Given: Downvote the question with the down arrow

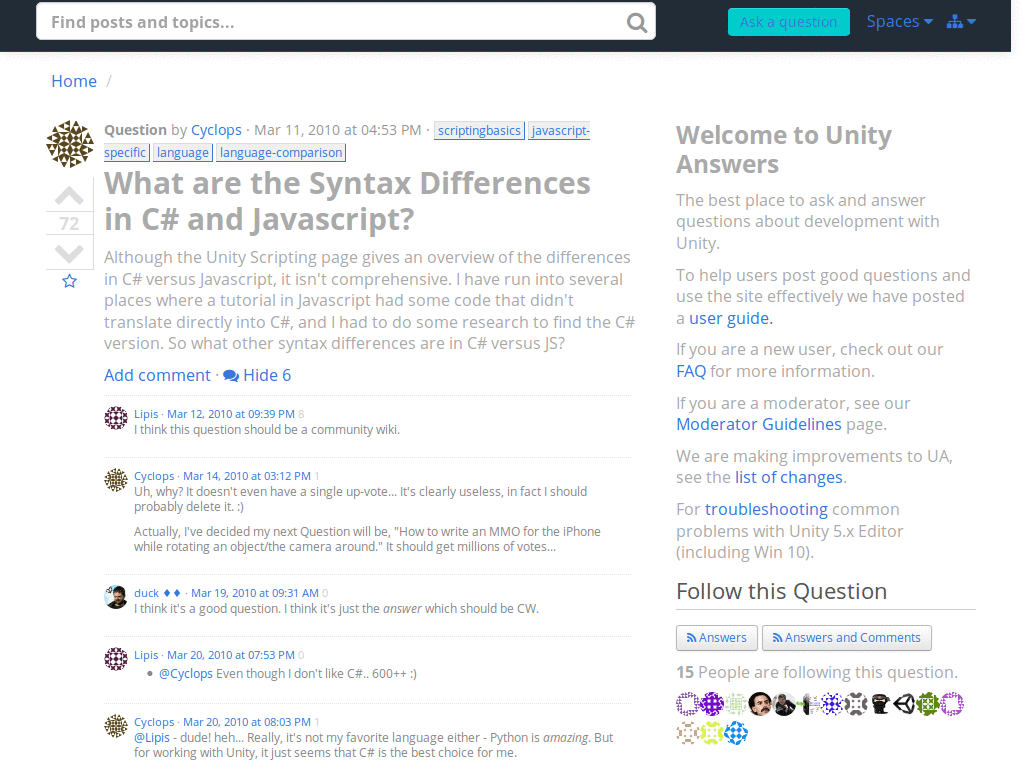Looking at the screenshot, I should click(x=69, y=253).
